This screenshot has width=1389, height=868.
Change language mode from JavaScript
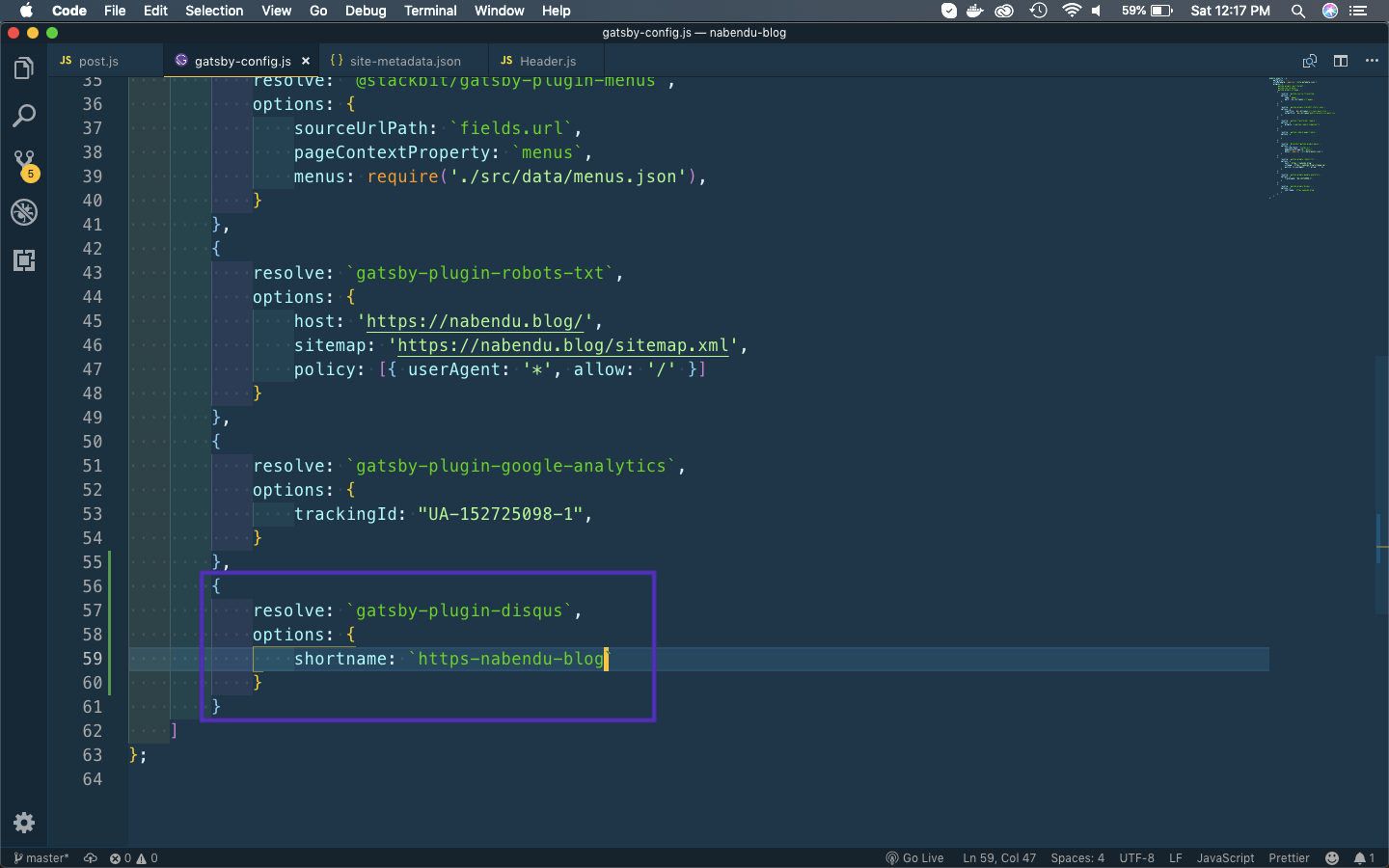coord(1225,858)
